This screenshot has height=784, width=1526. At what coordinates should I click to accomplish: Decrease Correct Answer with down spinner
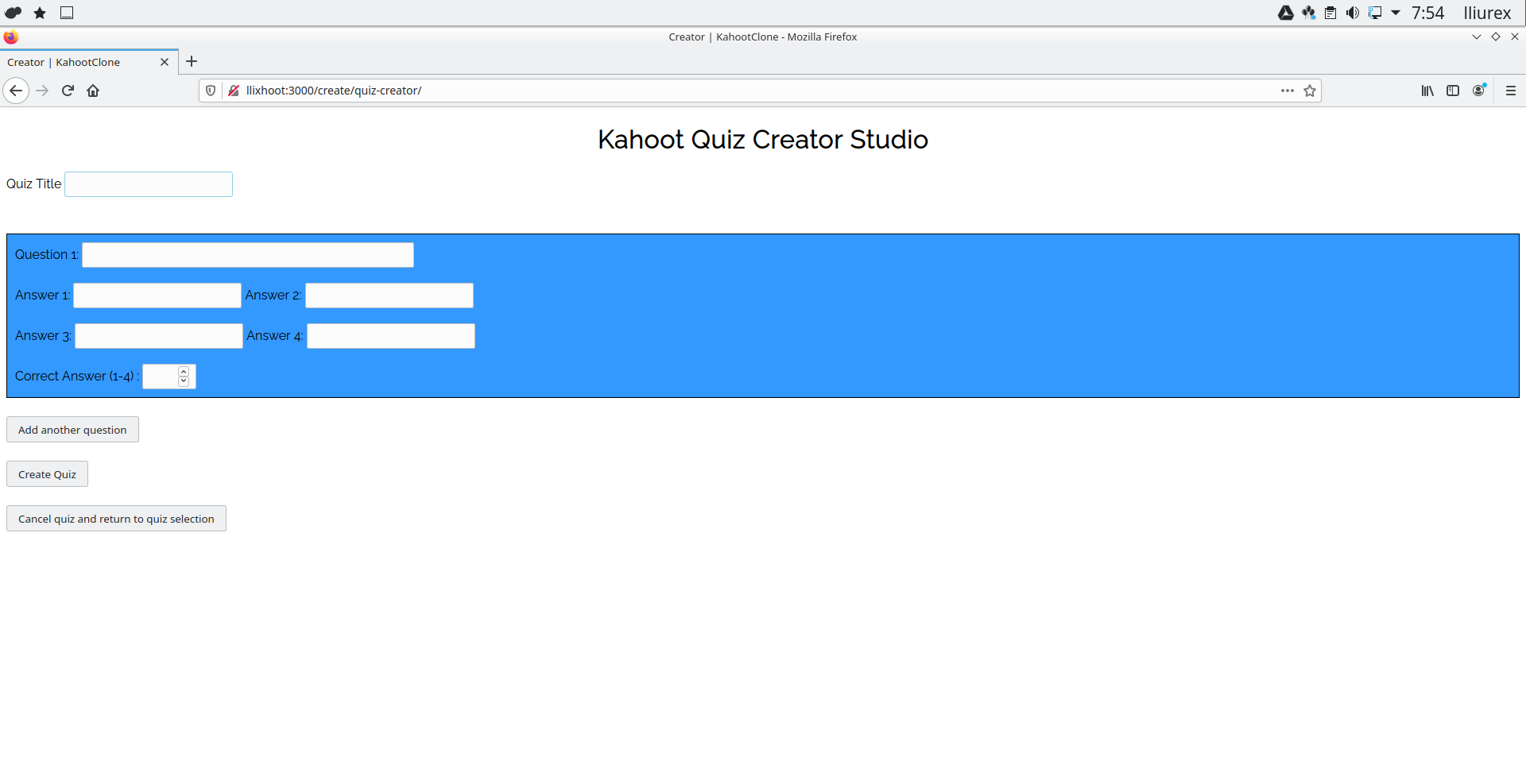tap(184, 381)
